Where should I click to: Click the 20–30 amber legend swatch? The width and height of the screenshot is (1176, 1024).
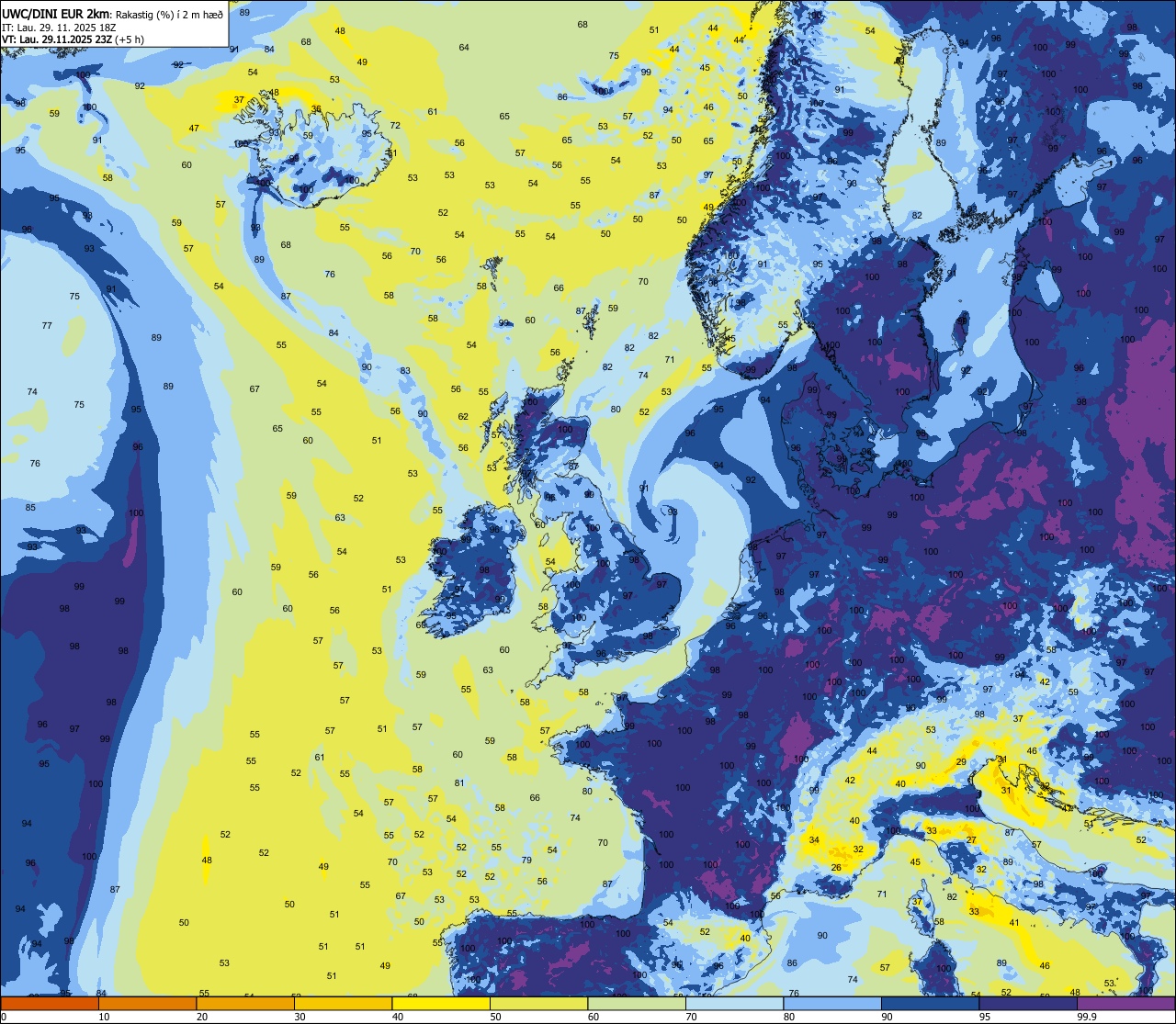[245, 1003]
